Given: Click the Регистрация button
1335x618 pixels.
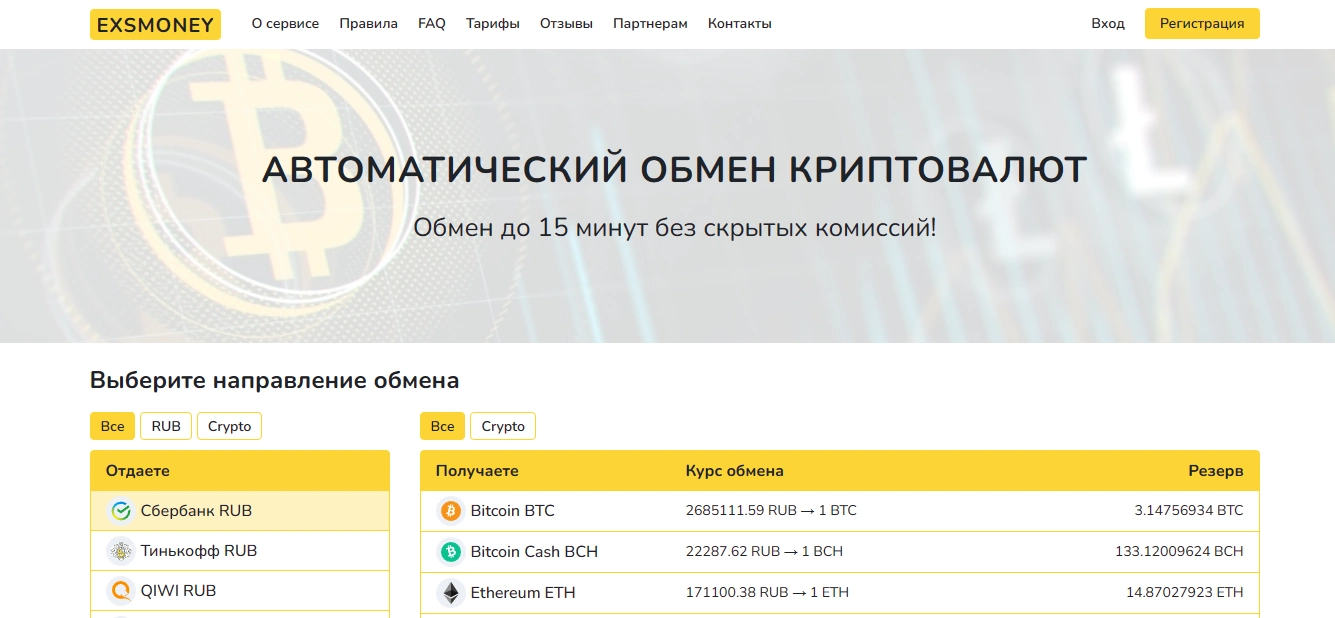Looking at the screenshot, I should pos(1202,24).
